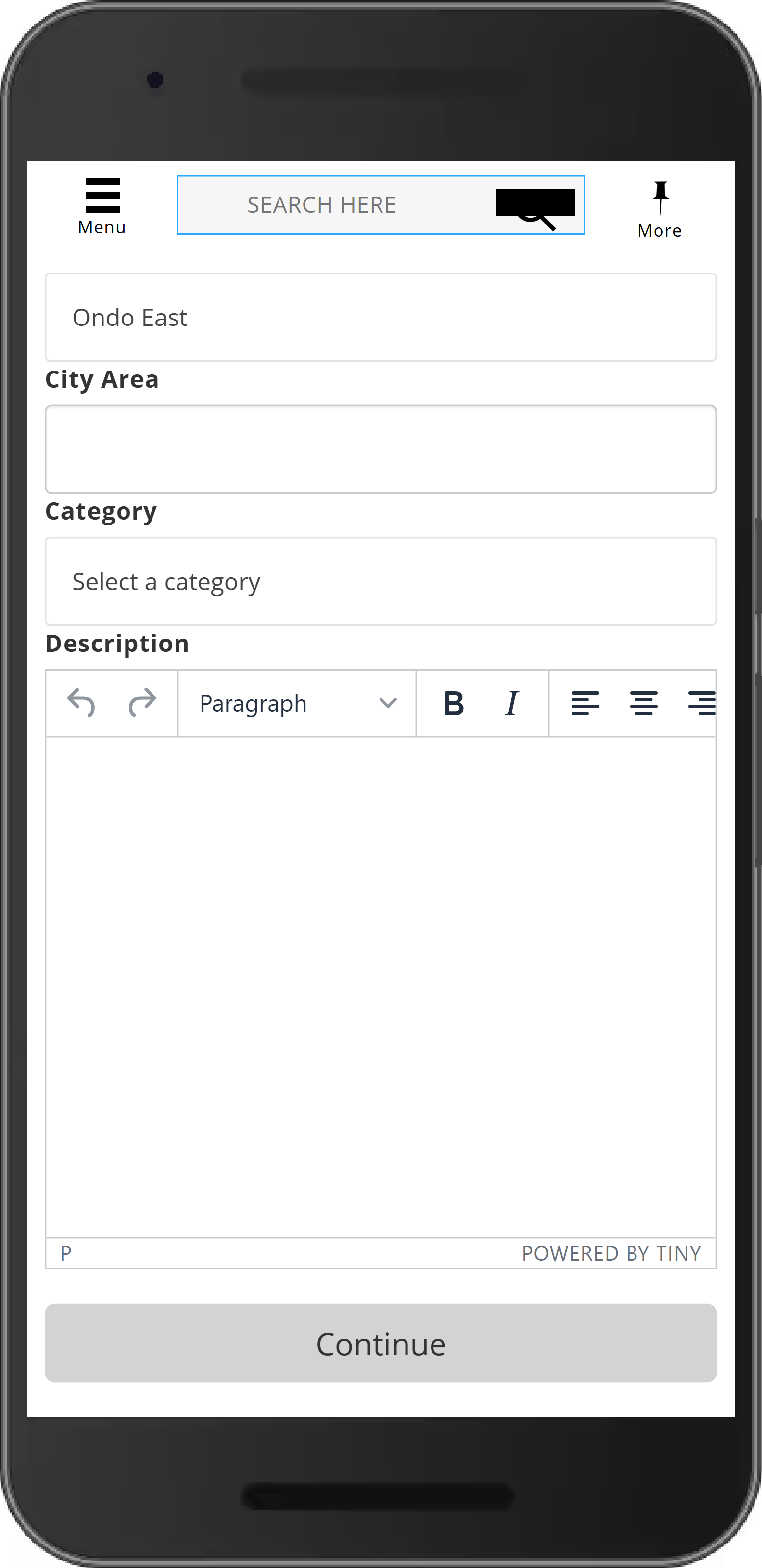Tap the More pin icon
762x1568 pixels.
(x=660, y=198)
